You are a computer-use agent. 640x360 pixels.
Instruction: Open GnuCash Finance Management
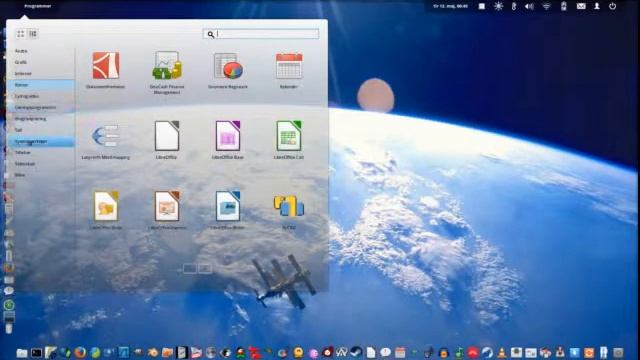pos(167,73)
